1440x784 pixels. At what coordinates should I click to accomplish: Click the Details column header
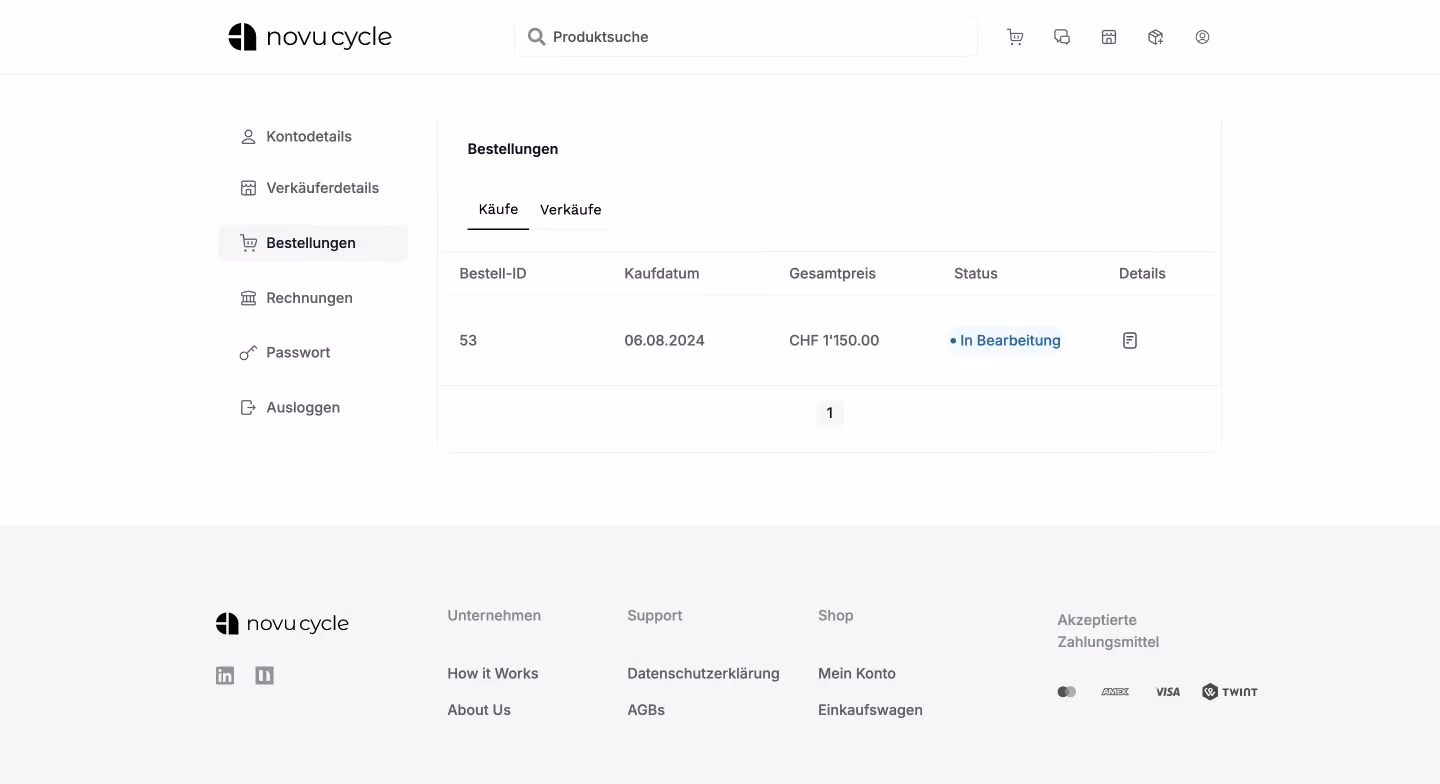click(x=1142, y=274)
